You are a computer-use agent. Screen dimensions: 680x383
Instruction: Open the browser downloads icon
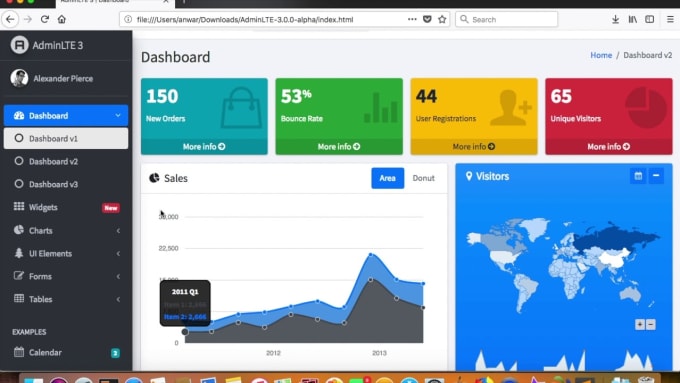[615, 19]
